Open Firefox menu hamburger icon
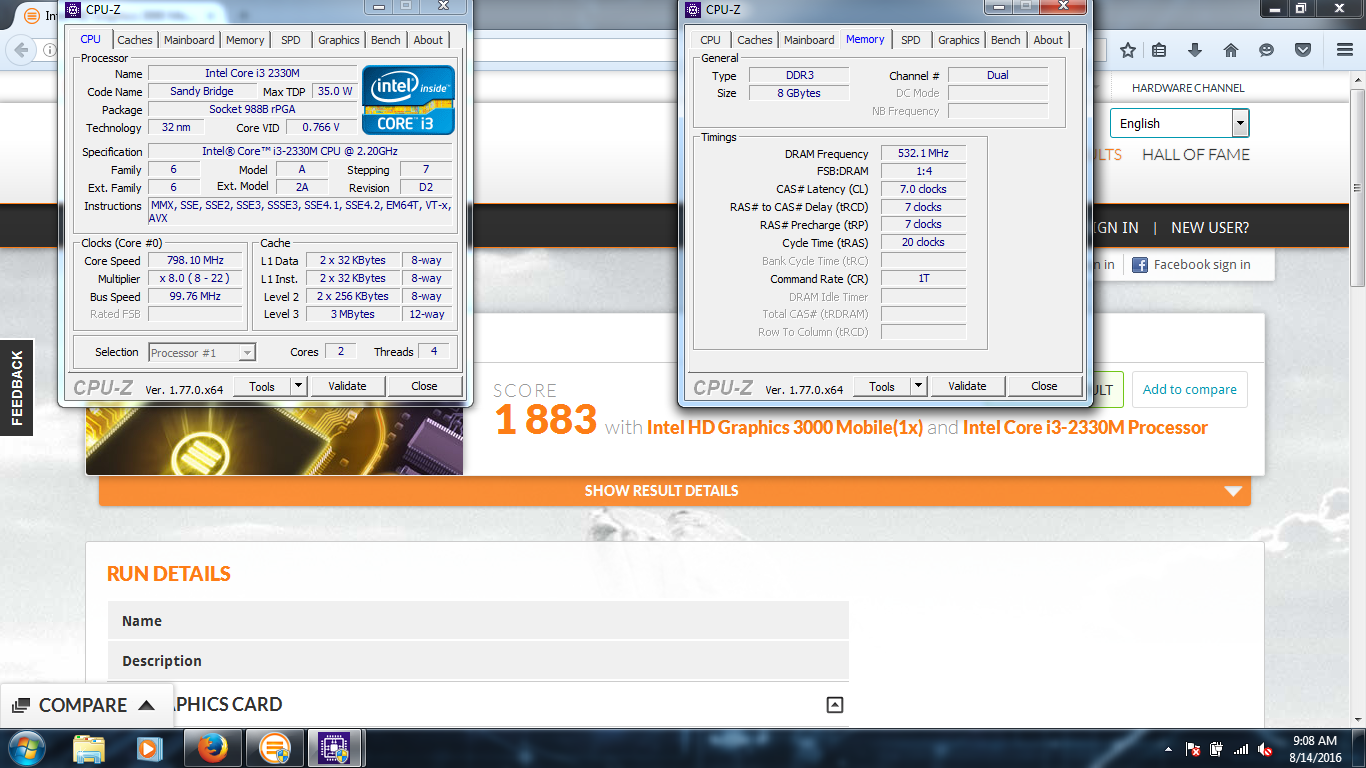Image resolution: width=1366 pixels, height=768 pixels. coord(1345,50)
